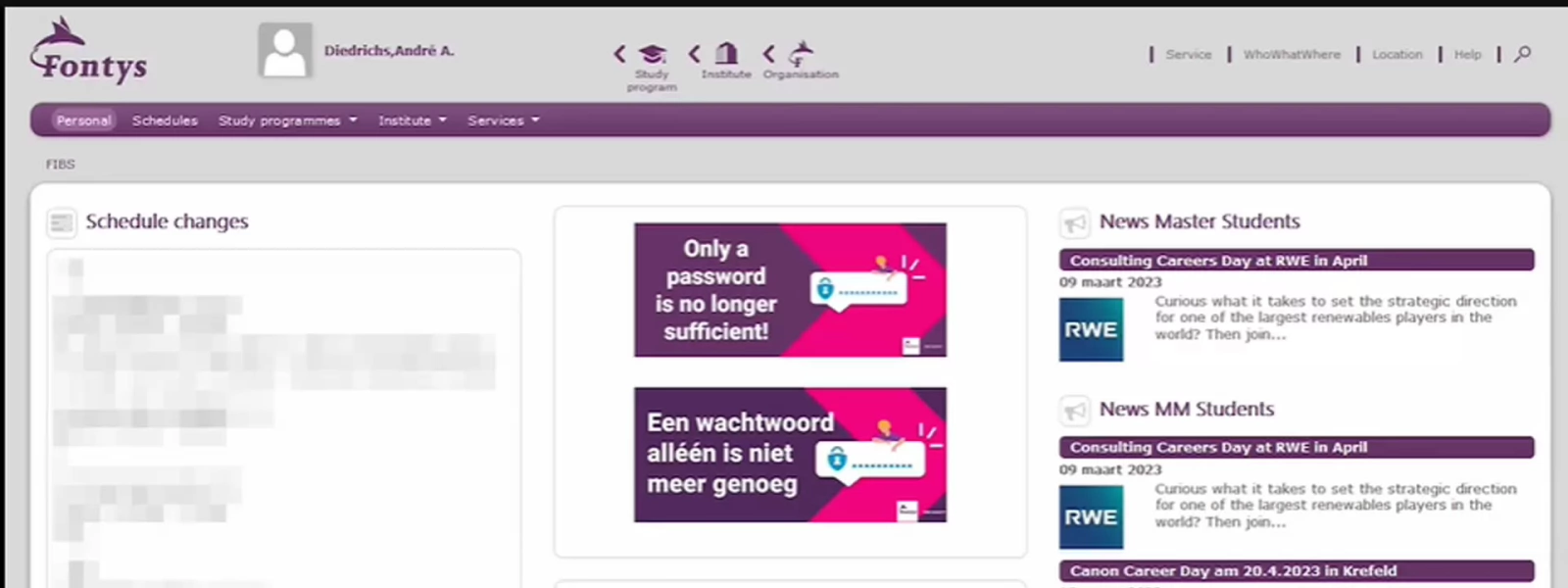Screen dimensions: 1568x588
Task: Open the Organisation icon in header
Action: point(802,53)
